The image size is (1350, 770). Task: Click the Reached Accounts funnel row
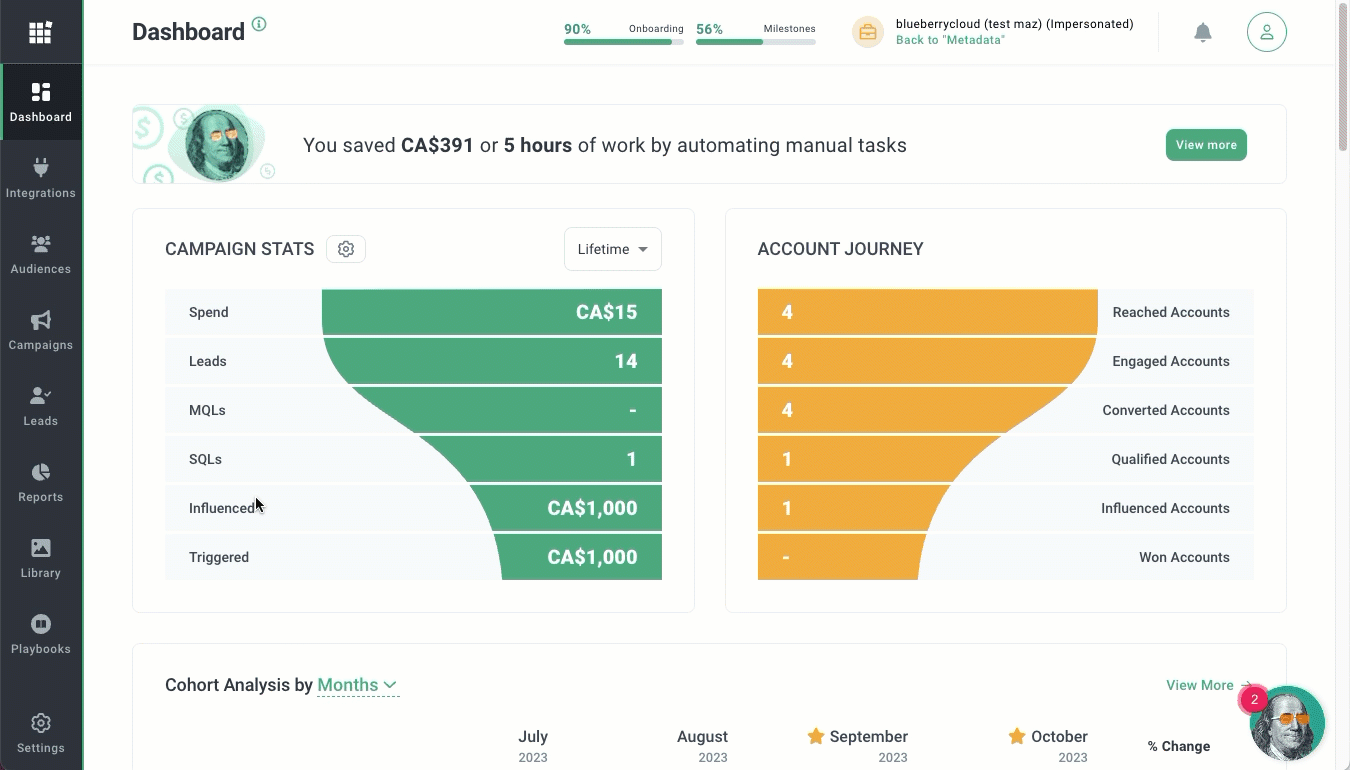1005,312
